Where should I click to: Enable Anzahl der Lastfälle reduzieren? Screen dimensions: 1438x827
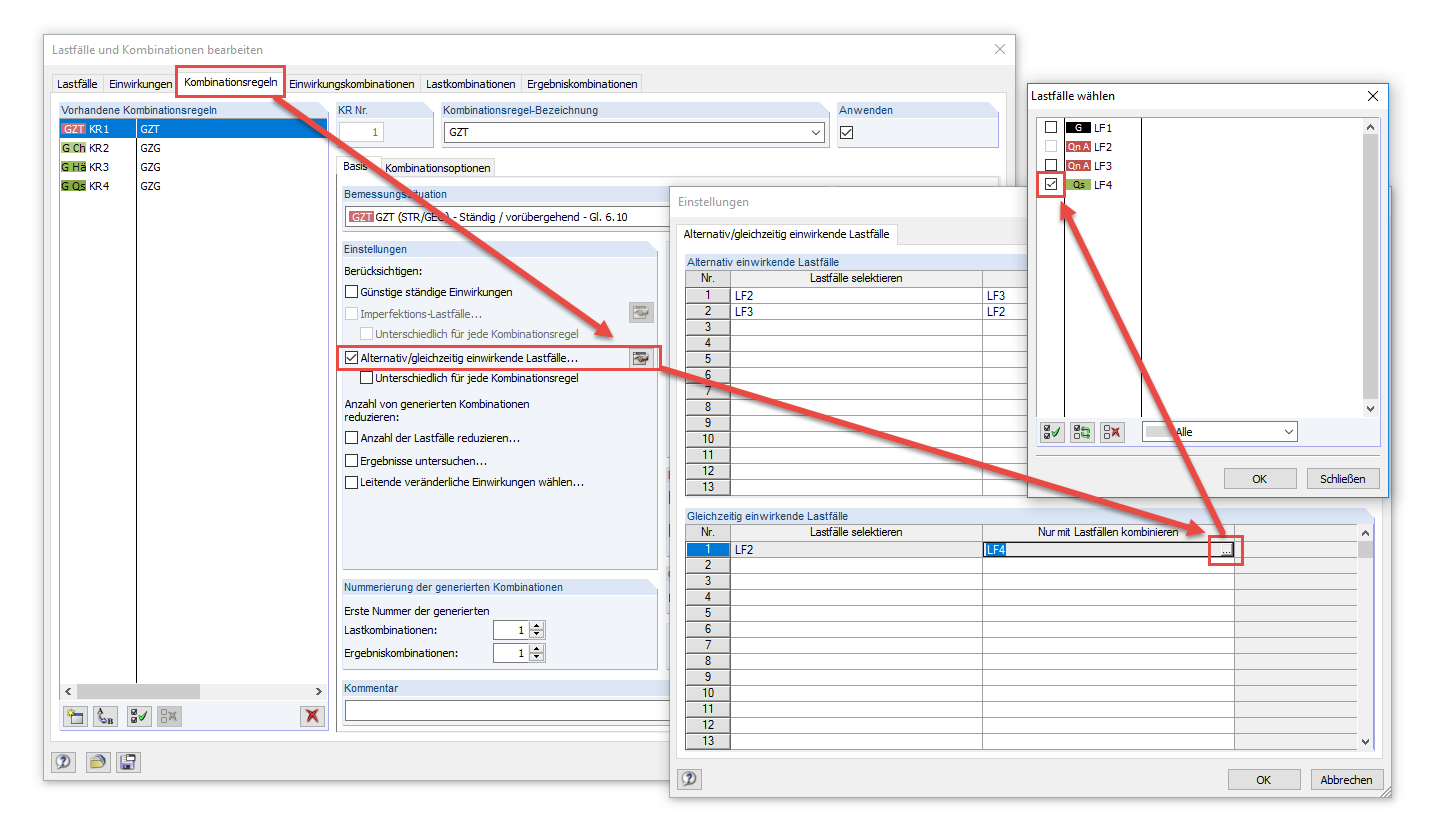click(351, 438)
